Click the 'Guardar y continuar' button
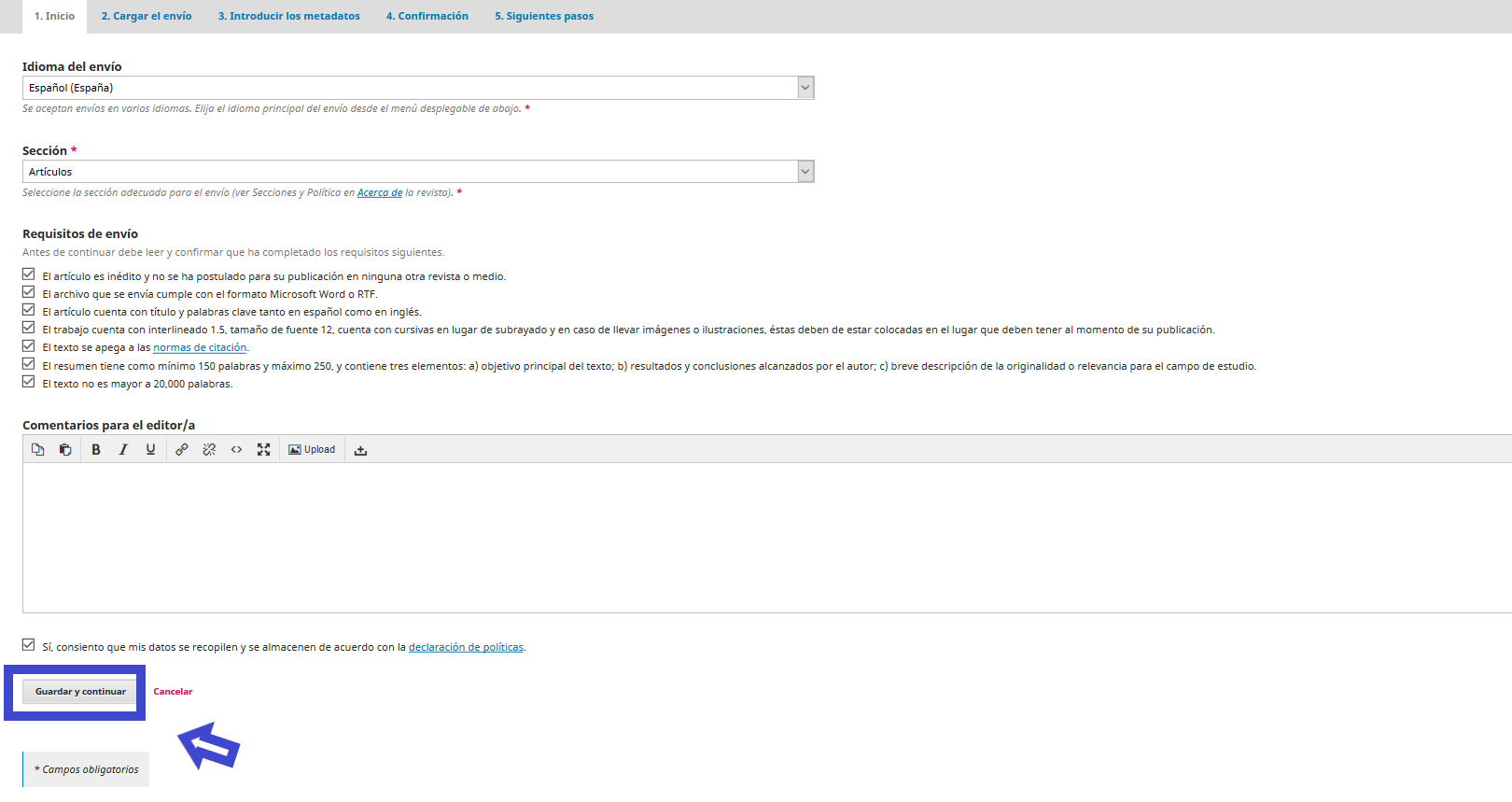 pyautogui.click(x=80, y=692)
